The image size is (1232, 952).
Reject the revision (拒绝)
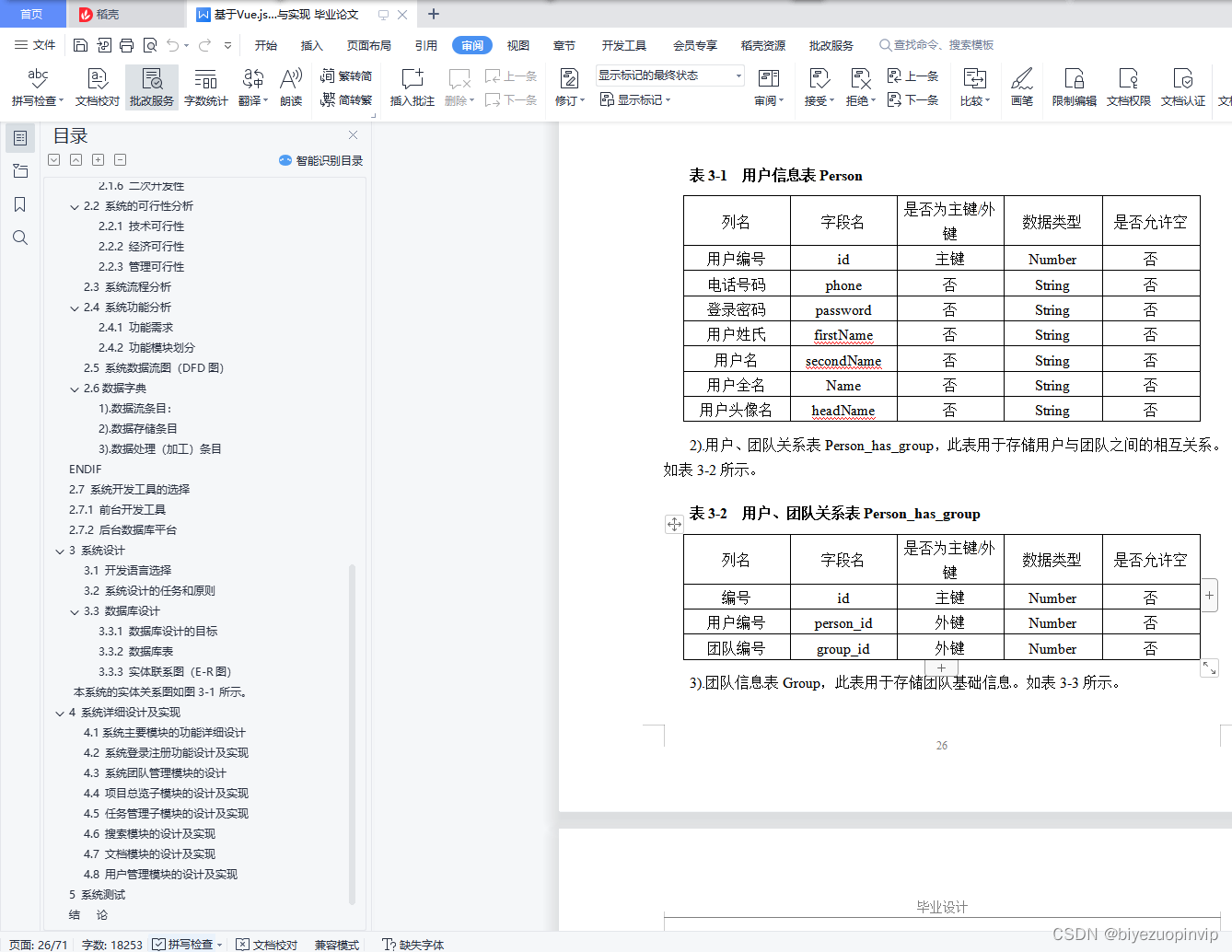(x=860, y=87)
